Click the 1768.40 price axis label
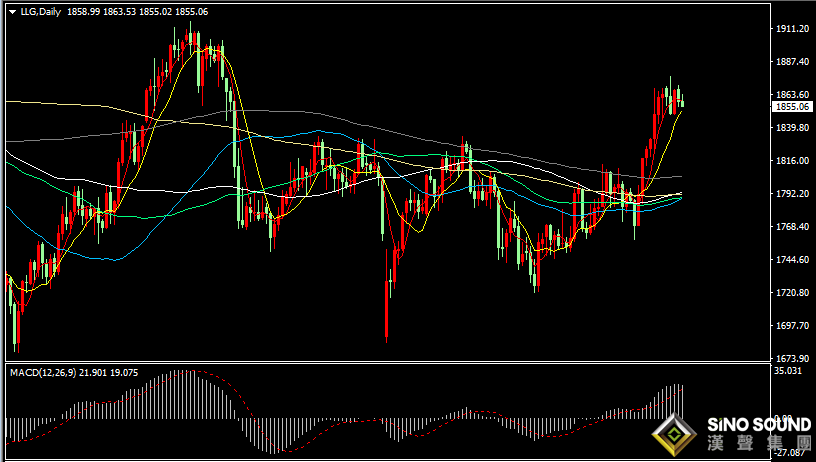 coord(793,226)
